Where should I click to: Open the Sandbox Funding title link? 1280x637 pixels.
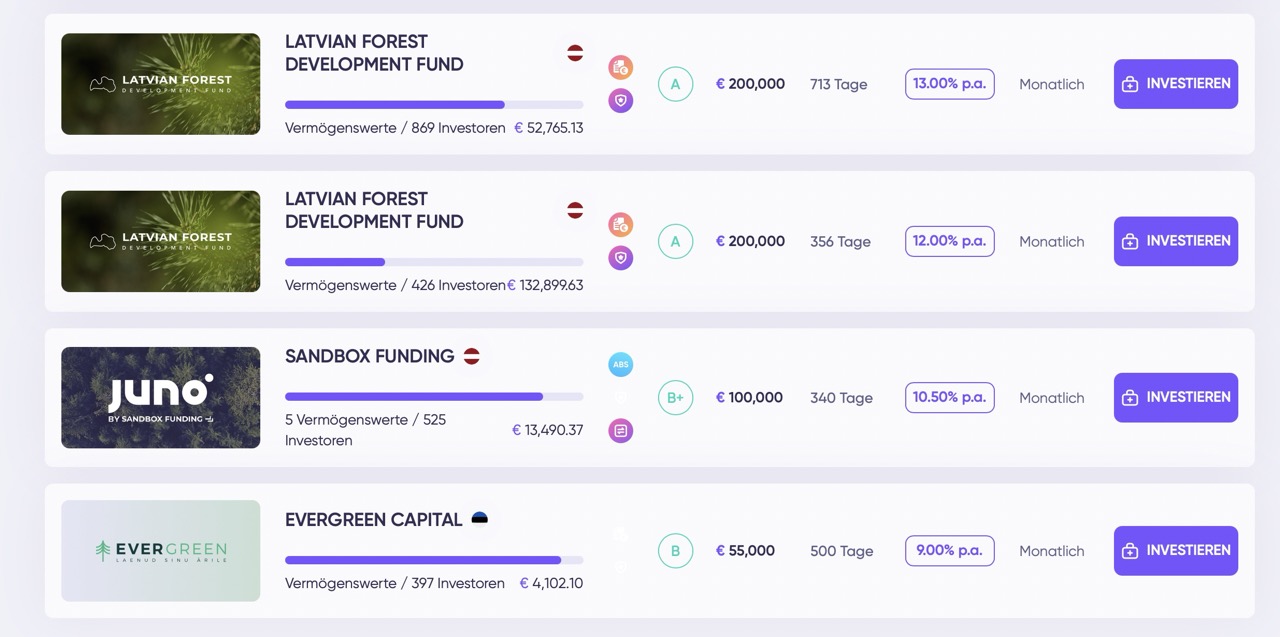(x=369, y=356)
